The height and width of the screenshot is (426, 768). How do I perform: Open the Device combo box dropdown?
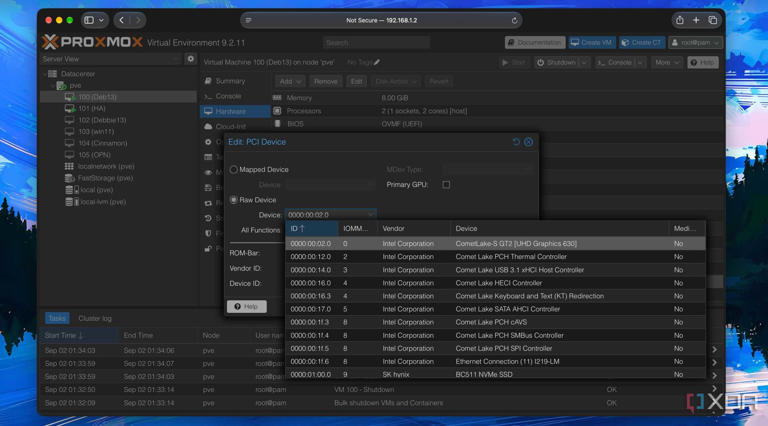point(371,215)
